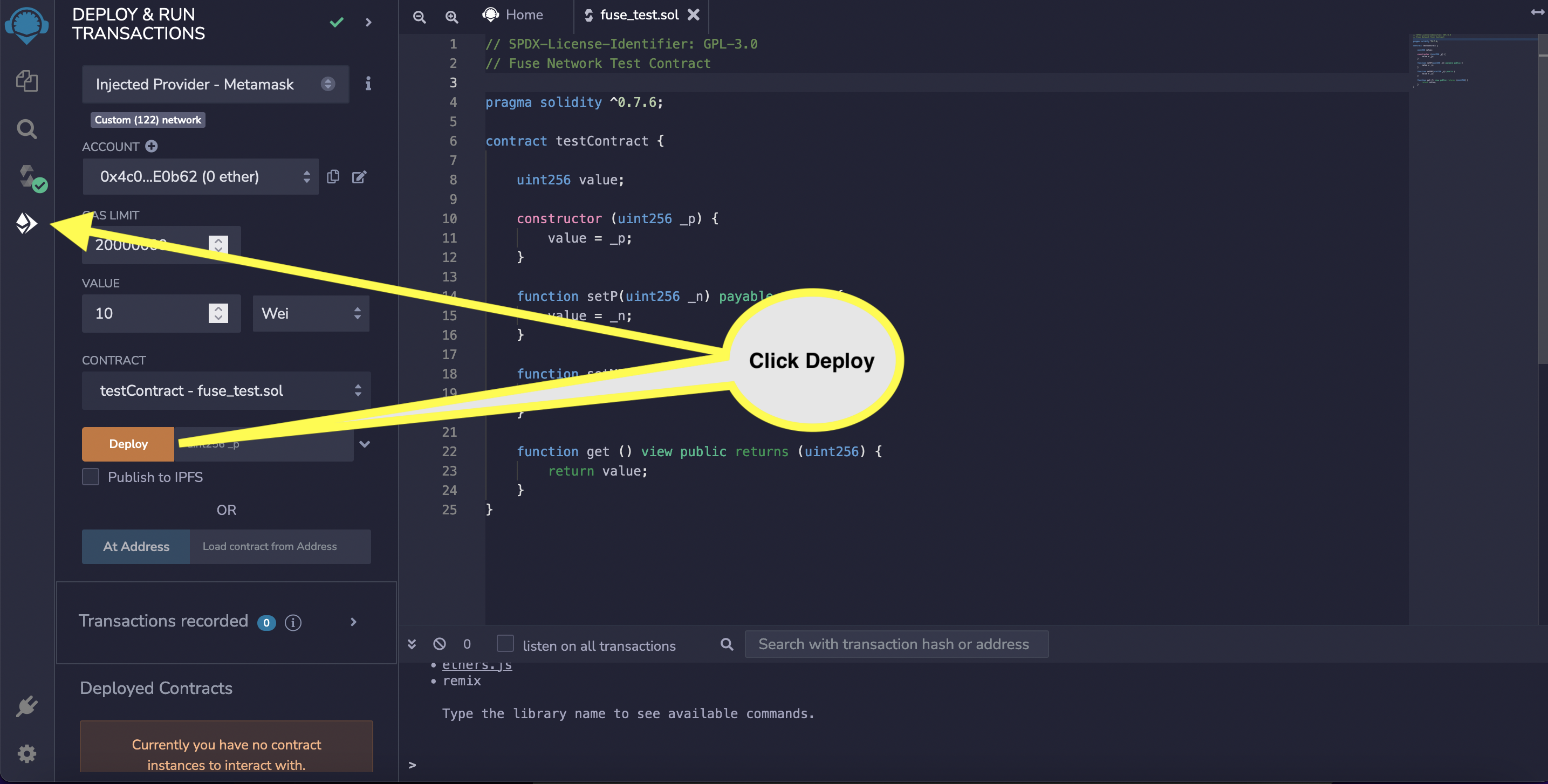
Task: Expand the Deploy constructor parameters chevron
Action: pyautogui.click(x=364, y=444)
